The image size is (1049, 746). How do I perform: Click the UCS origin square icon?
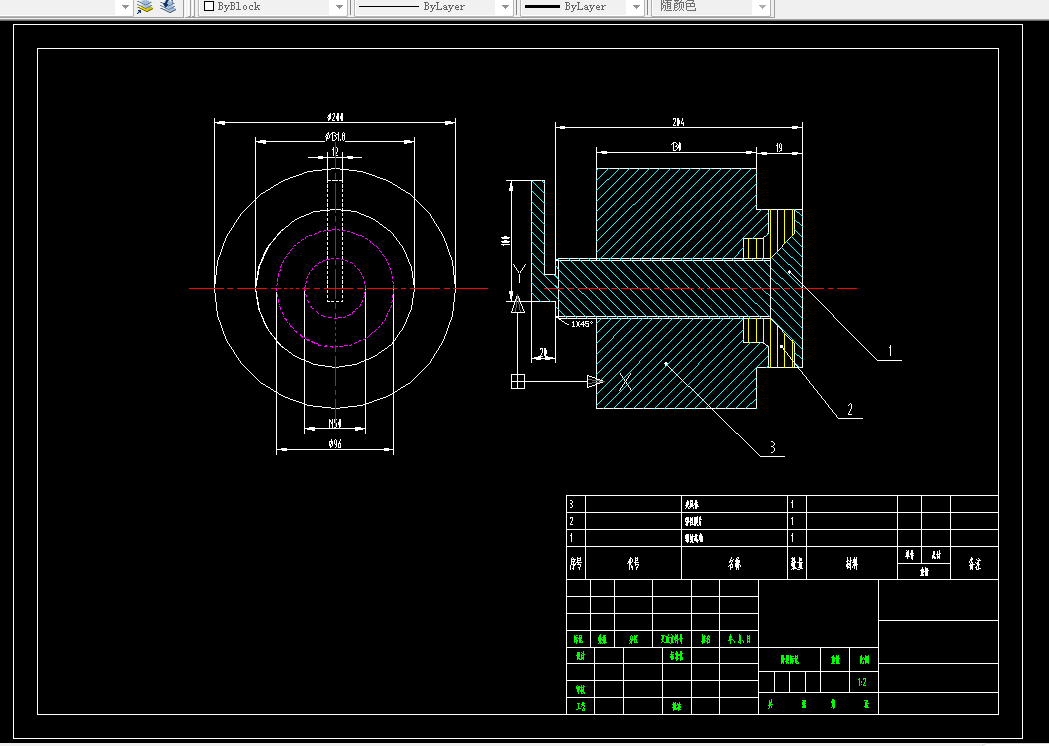(x=518, y=381)
